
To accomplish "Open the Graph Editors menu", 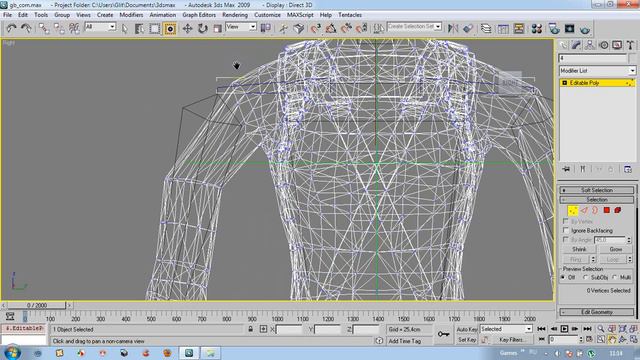I will click(199, 15).
